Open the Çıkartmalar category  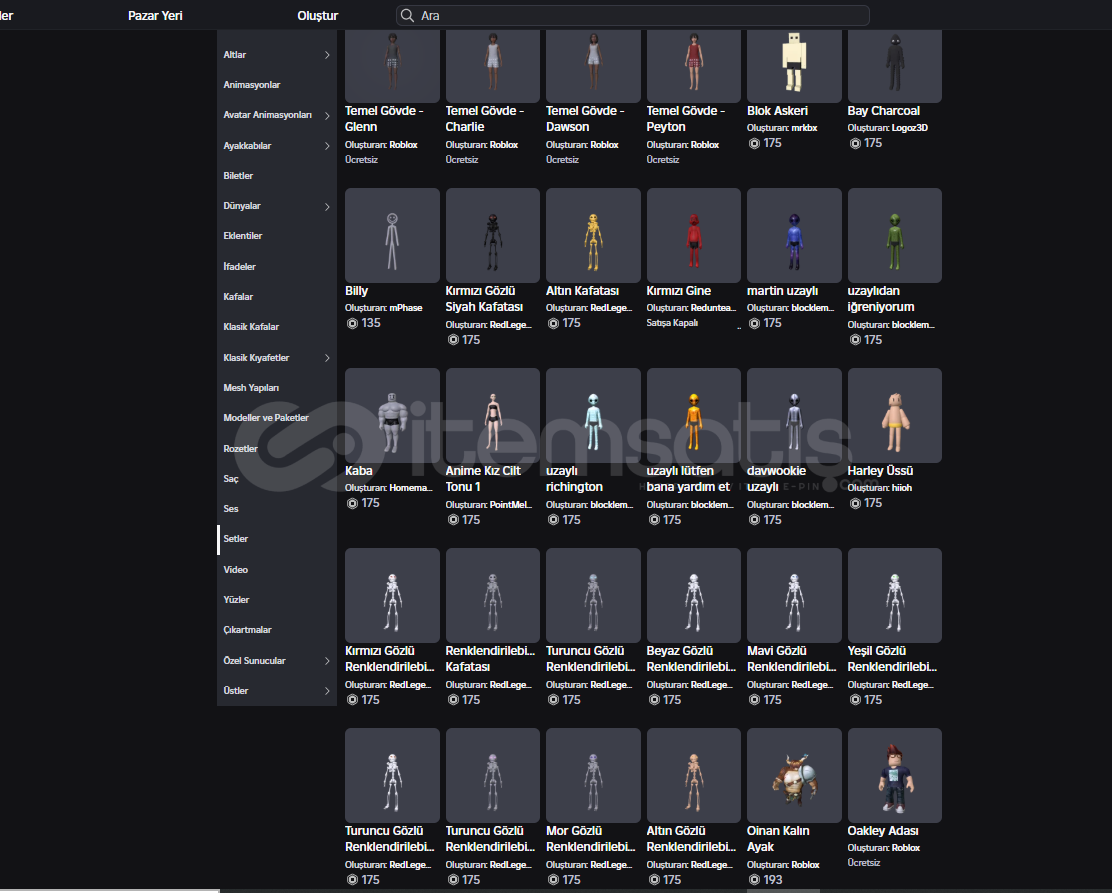(x=248, y=630)
